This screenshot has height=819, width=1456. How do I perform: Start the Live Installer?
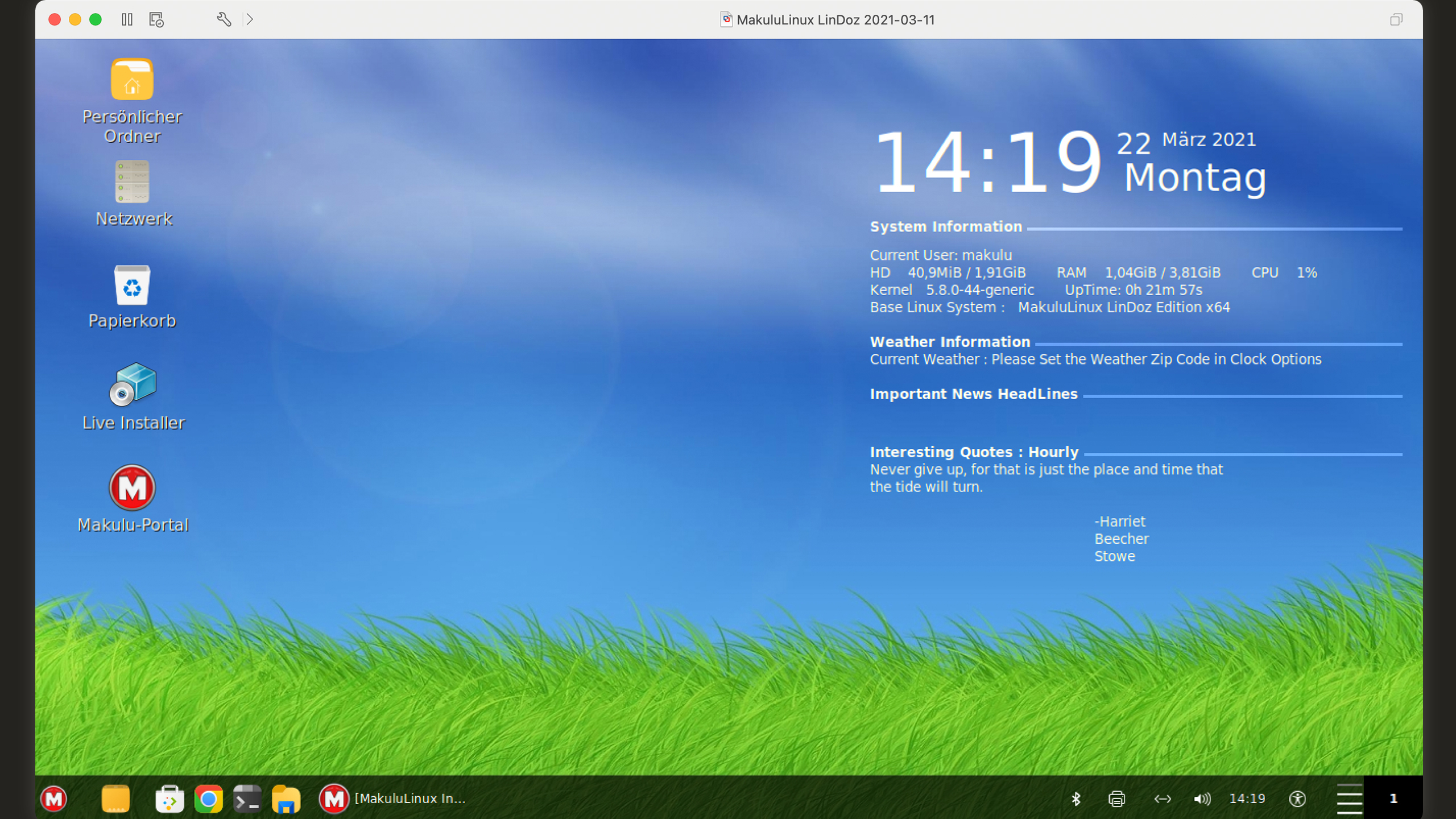coord(132,386)
